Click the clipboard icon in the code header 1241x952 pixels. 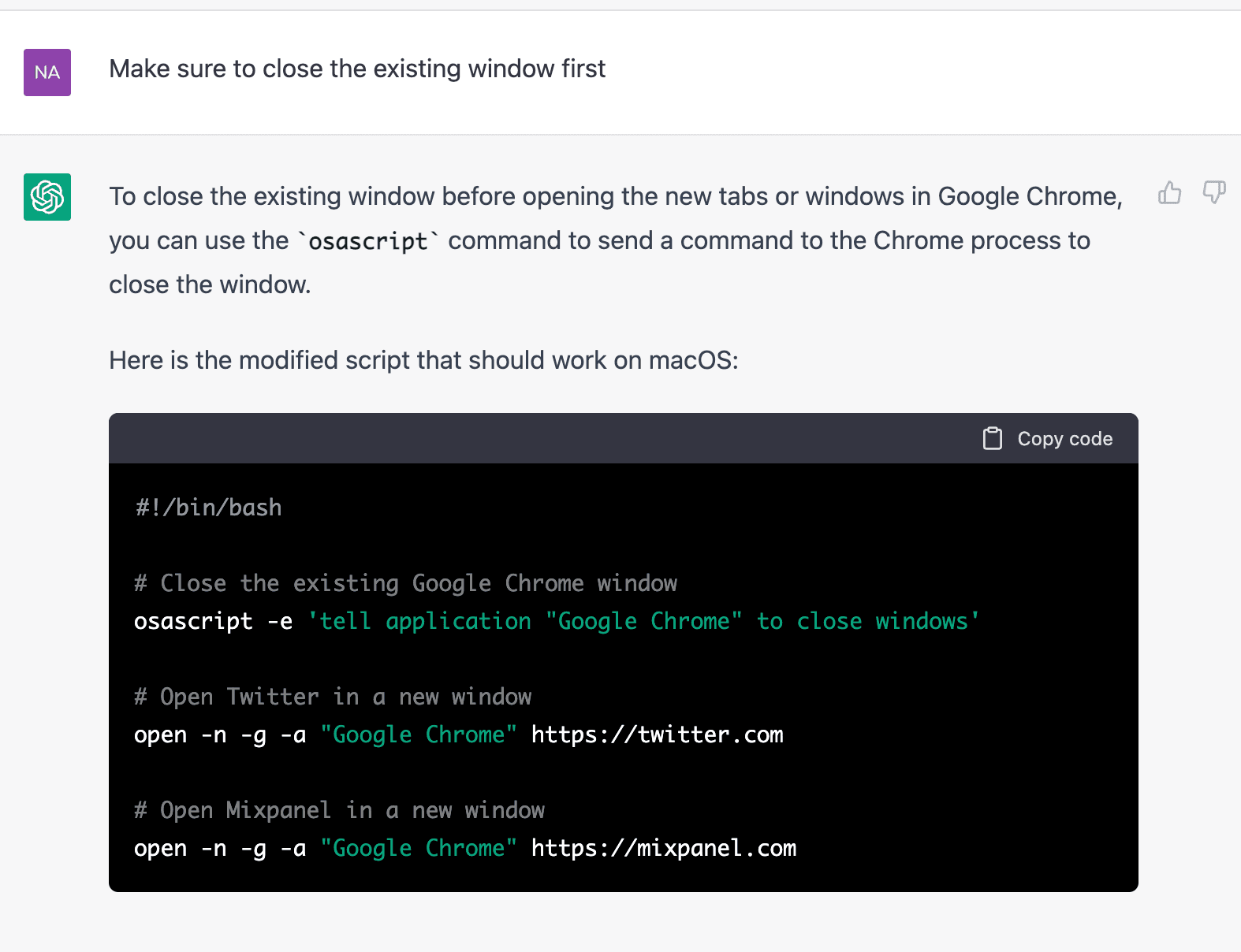tap(992, 438)
